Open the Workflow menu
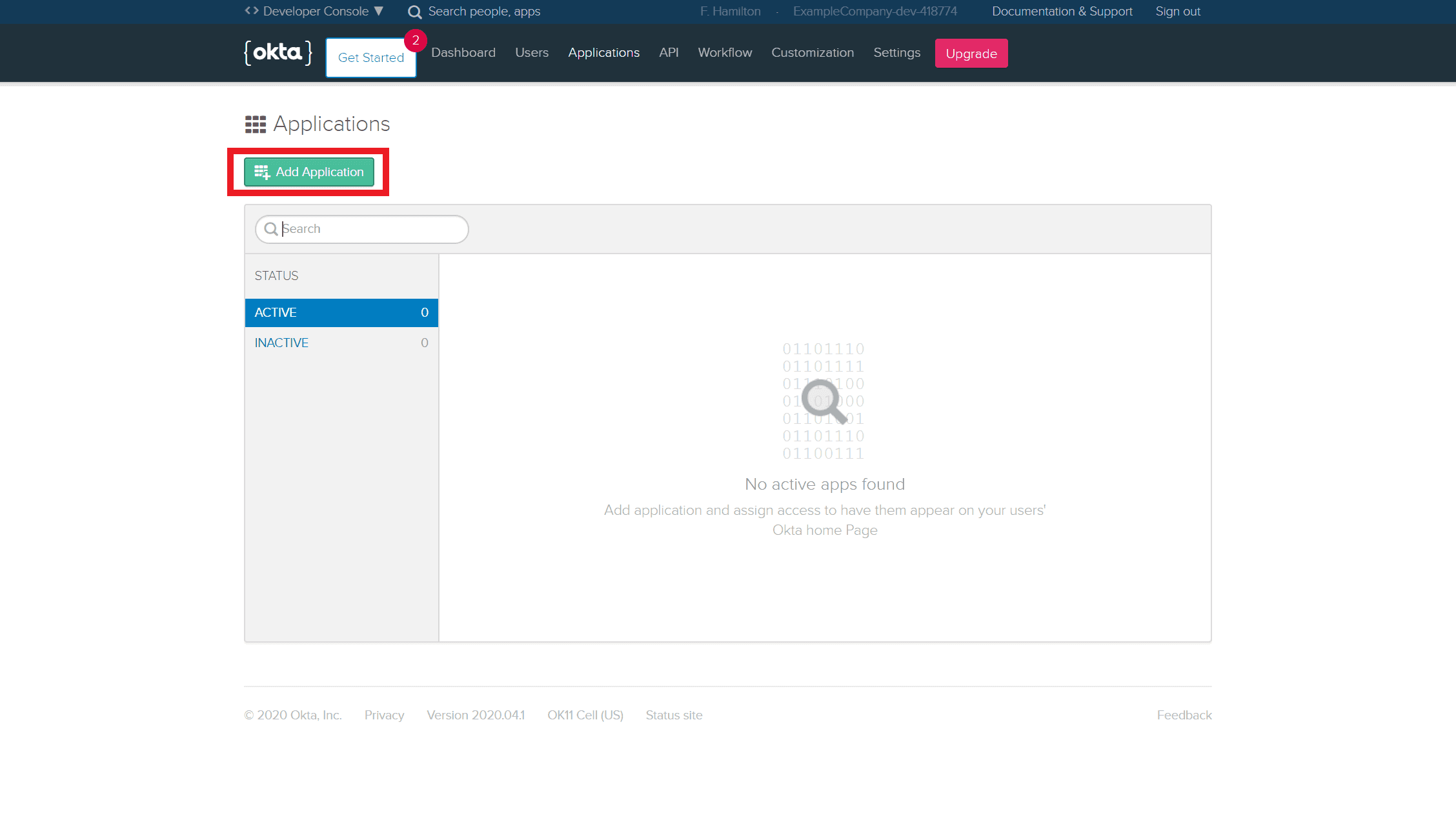The height and width of the screenshot is (831, 1456). pos(725,52)
